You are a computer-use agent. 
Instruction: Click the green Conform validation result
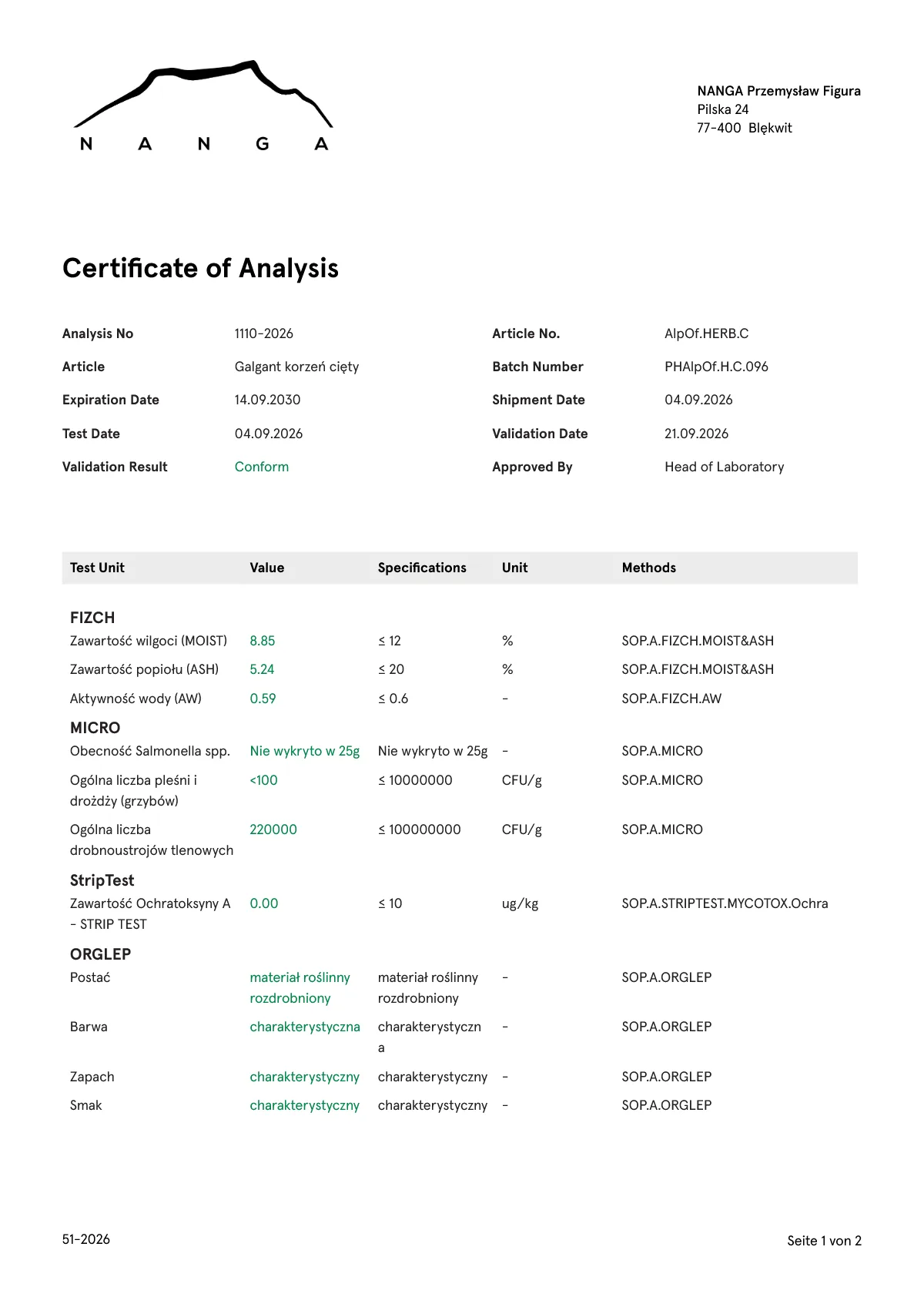261,467
